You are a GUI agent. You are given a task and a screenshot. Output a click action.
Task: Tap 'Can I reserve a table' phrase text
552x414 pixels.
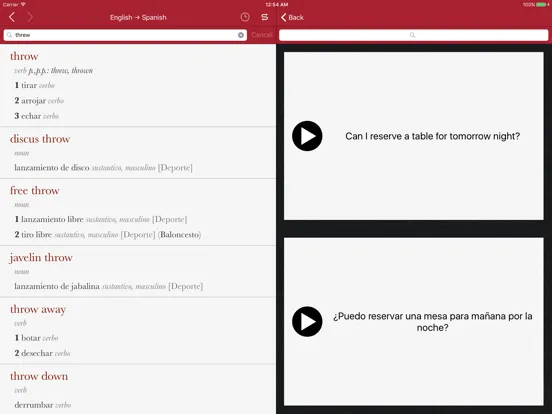[432, 136]
